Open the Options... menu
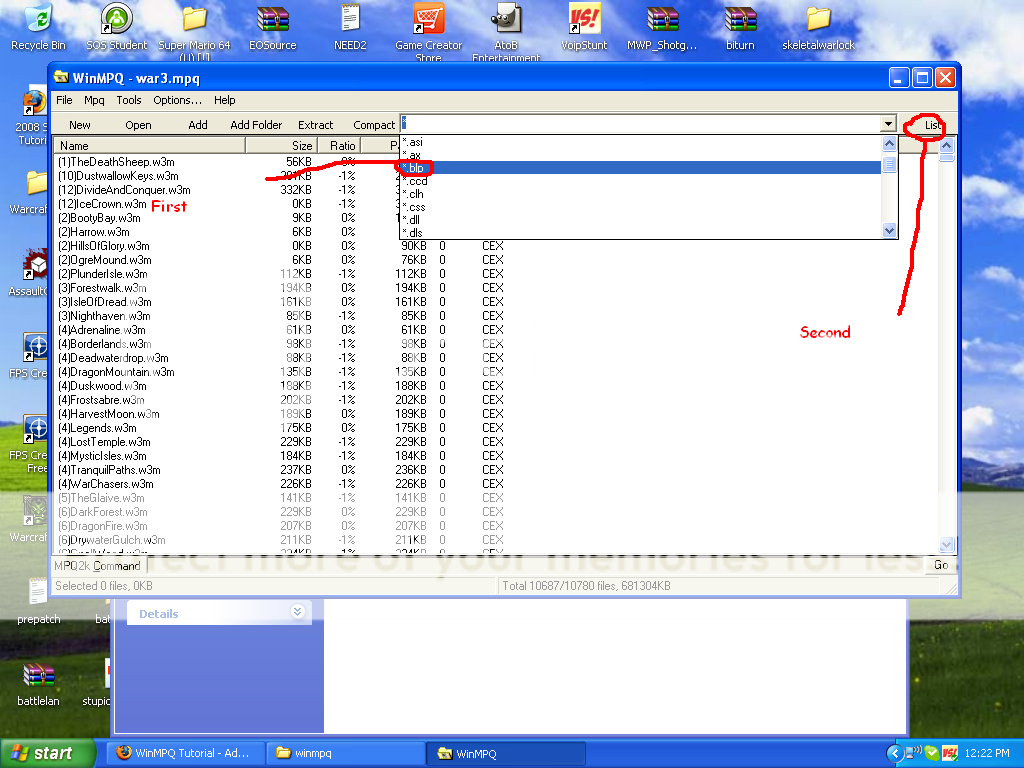 [x=177, y=100]
